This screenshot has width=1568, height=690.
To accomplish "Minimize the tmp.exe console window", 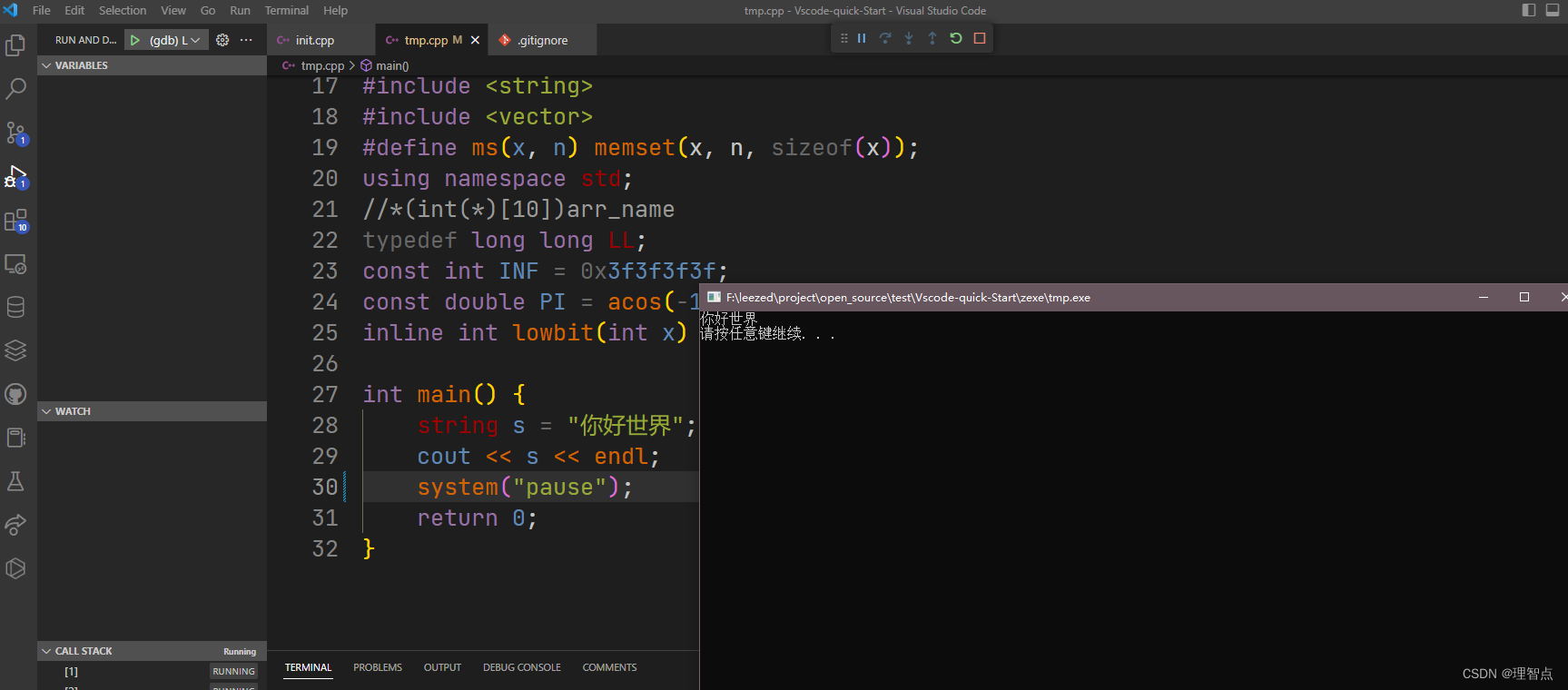I will point(1484,297).
